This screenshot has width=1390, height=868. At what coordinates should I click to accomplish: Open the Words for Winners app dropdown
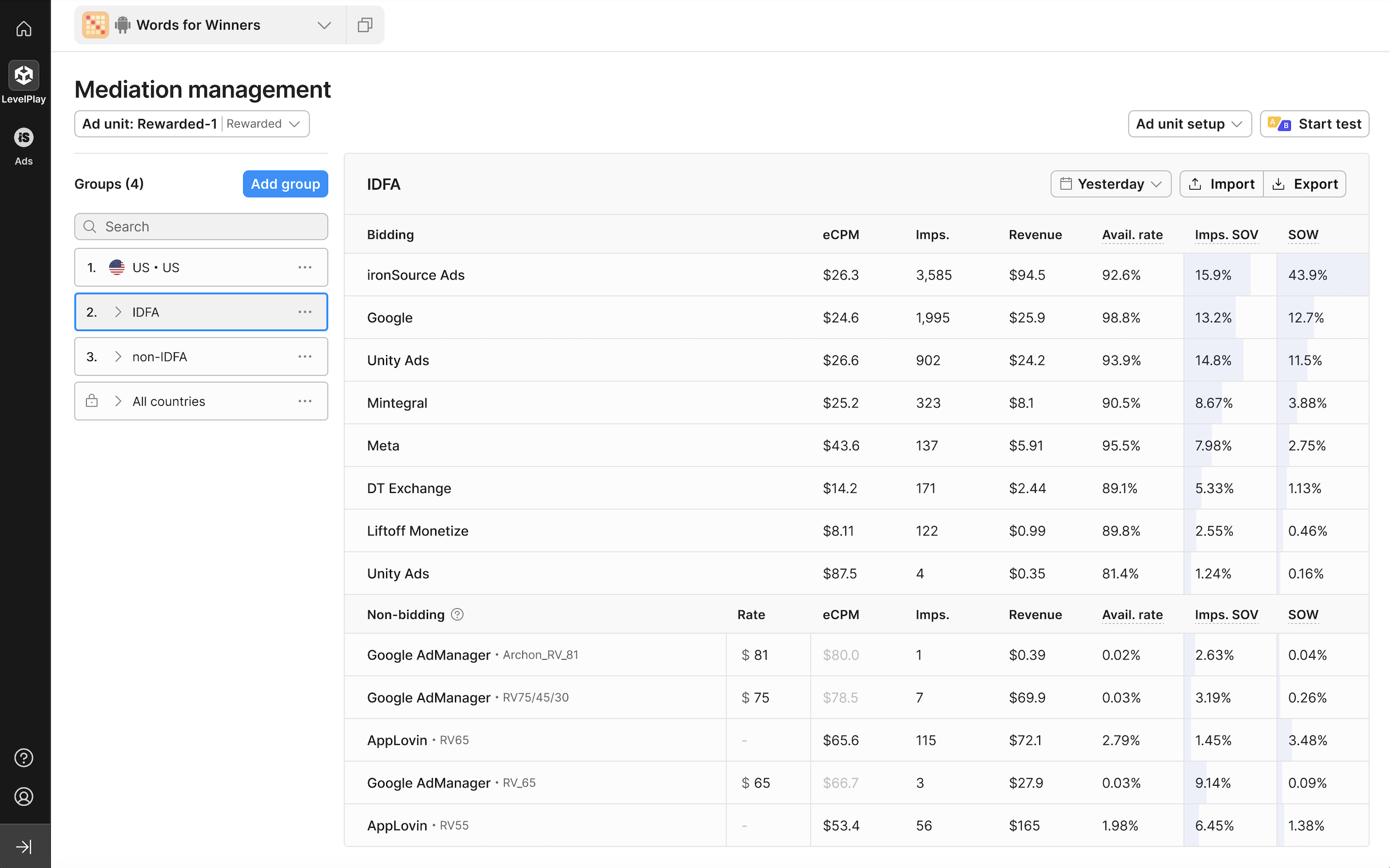point(210,25)
